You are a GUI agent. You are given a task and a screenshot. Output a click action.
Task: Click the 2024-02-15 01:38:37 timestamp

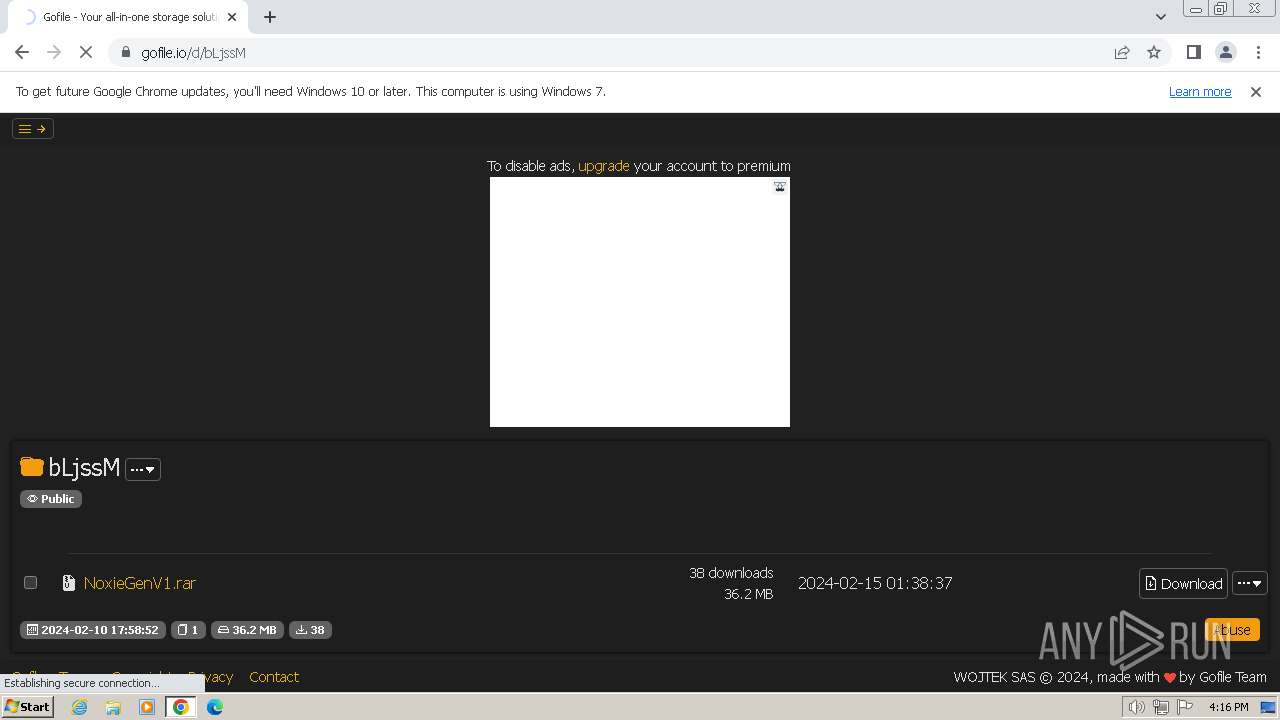(x=875, y=583)
